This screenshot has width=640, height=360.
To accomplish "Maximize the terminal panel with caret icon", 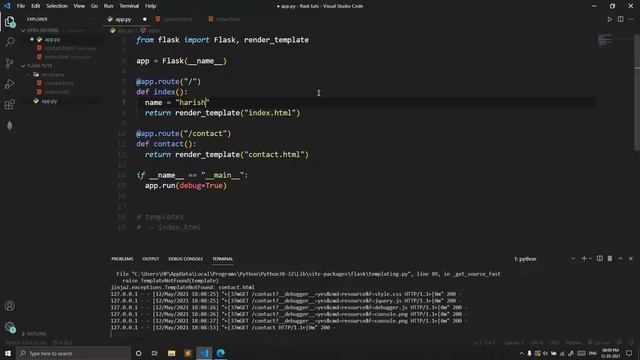I will 620,259.
